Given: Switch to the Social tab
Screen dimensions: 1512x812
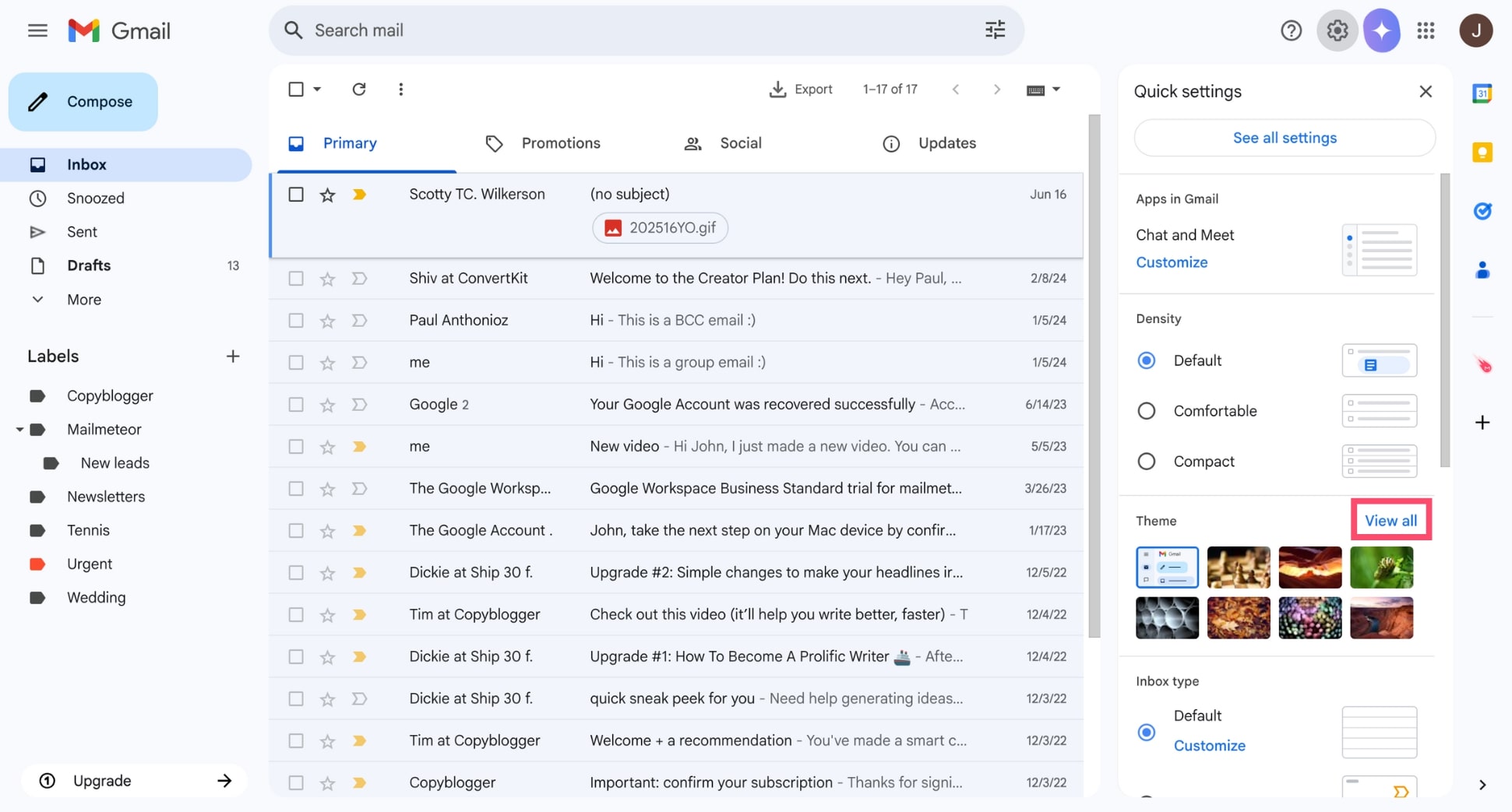Looking at the screenshot, I should click(x=740, y=143).
